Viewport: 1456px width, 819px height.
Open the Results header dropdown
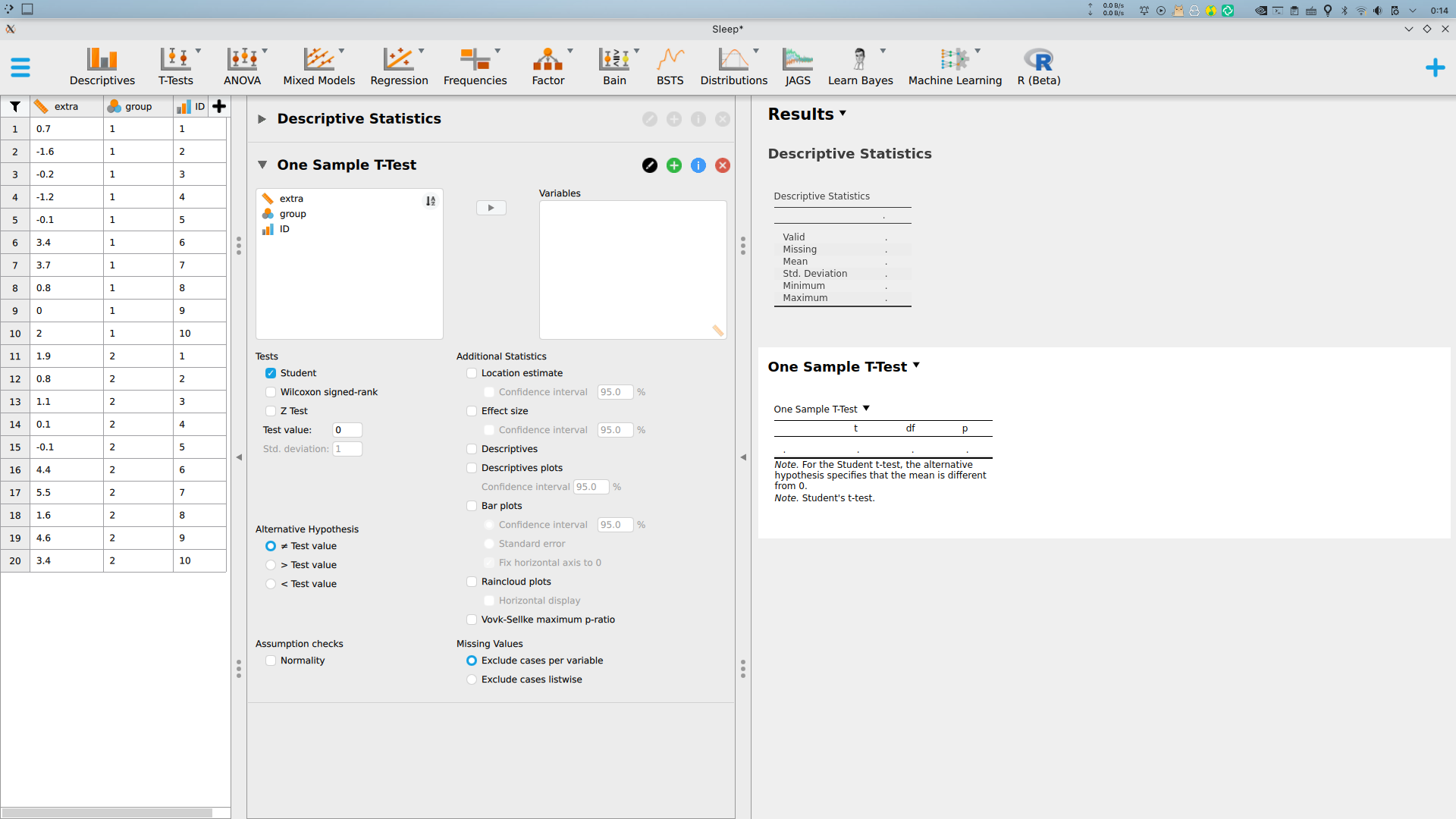(843, 114)
